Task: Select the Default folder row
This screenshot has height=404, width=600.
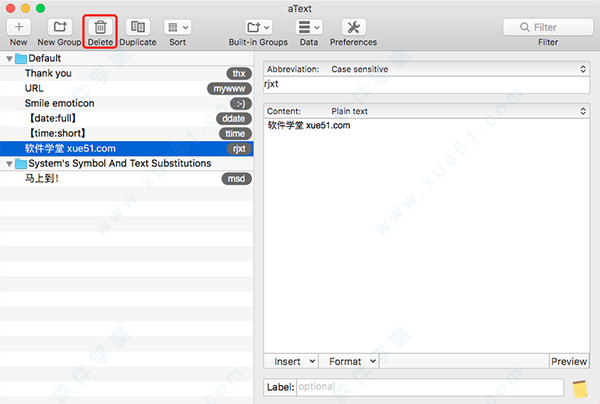Action: 126,58
